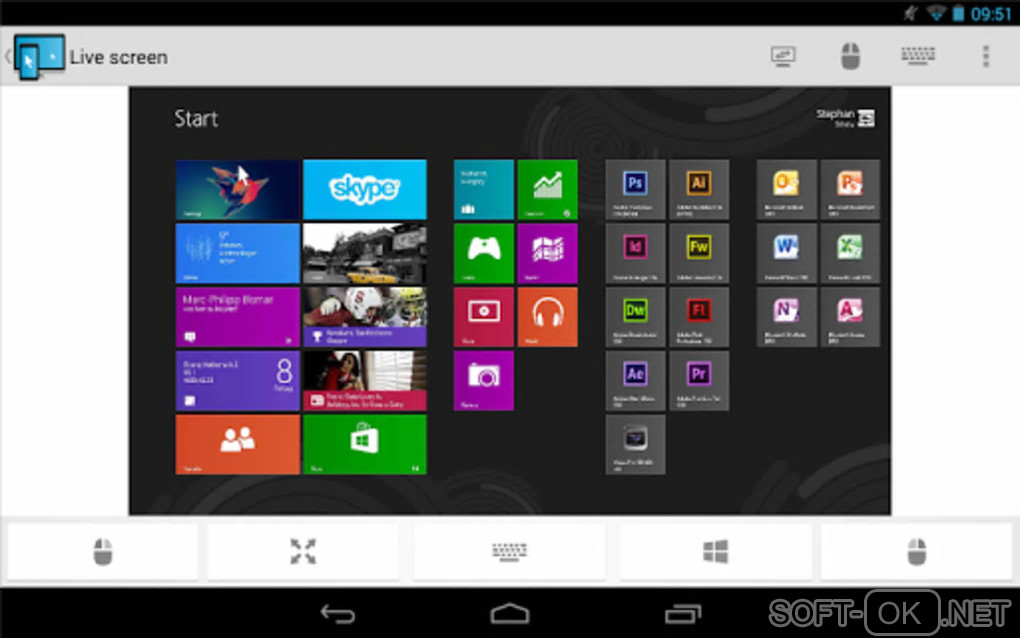Open the three-dot overflow menu

coord(986,57)
